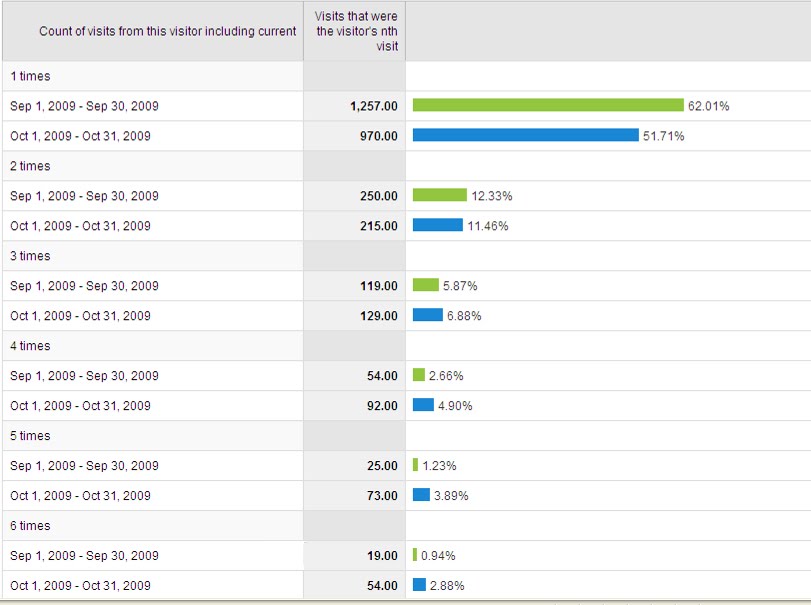Screen dimensions: 811x605
Task: Click the 1,257.00 visits value
Action: pos(374,106)
